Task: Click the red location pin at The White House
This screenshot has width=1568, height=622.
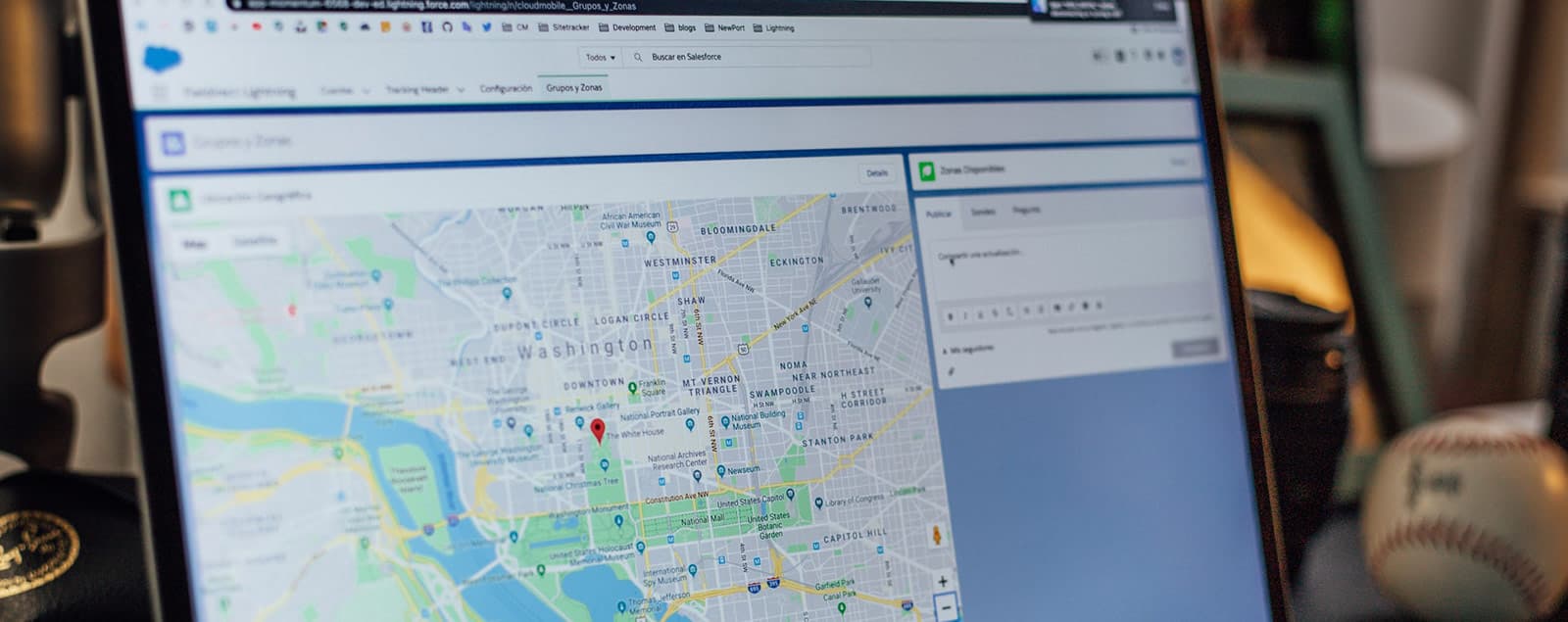Action: [598, 431]
